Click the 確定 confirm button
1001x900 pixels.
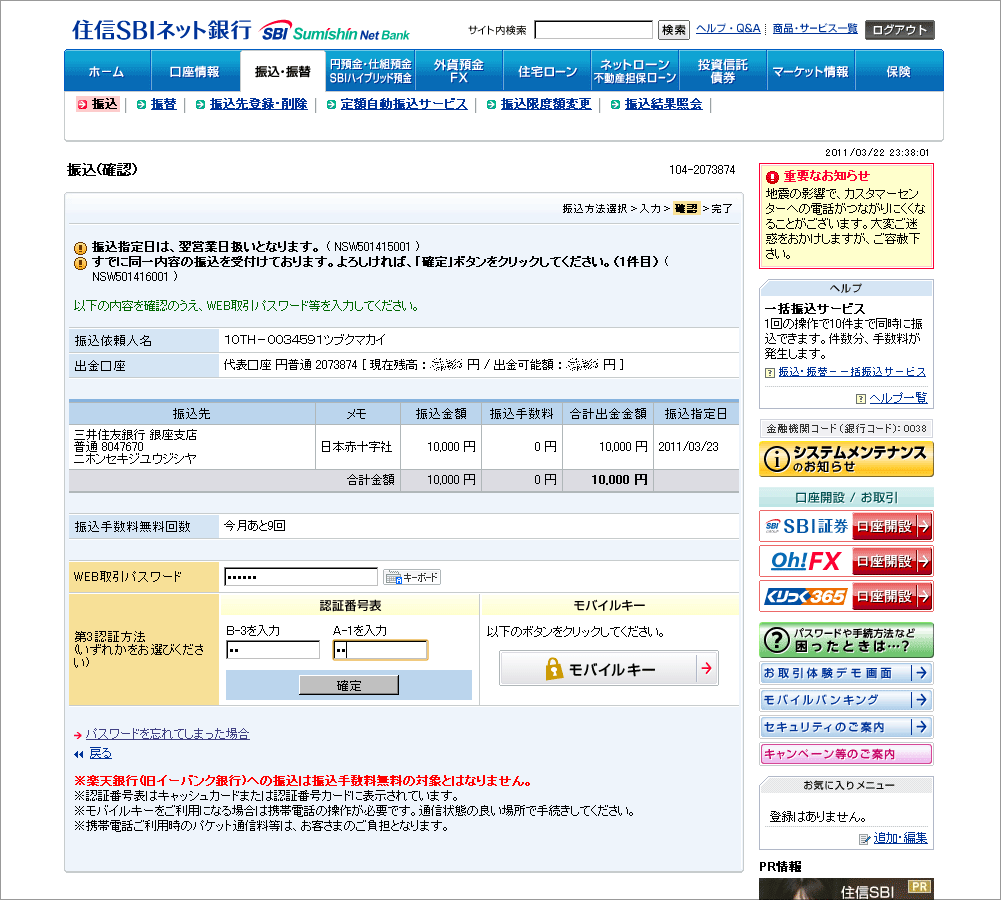(x=349, y=686)
